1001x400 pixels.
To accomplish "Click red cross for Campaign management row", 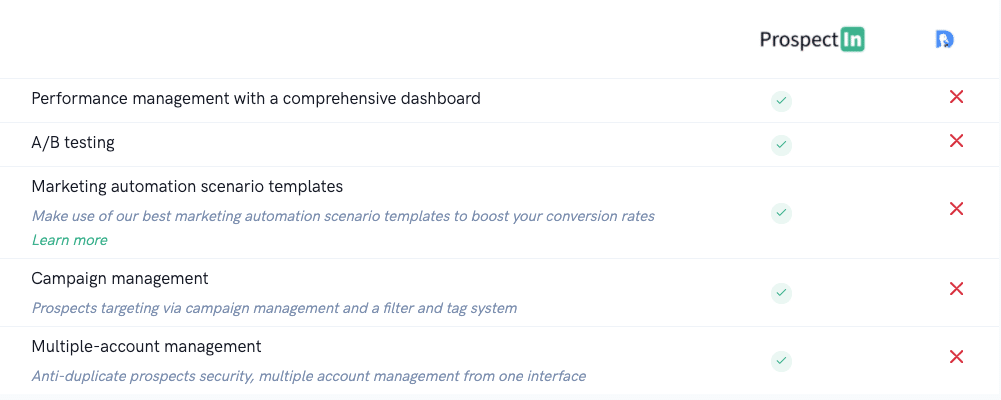I will 956,289.
